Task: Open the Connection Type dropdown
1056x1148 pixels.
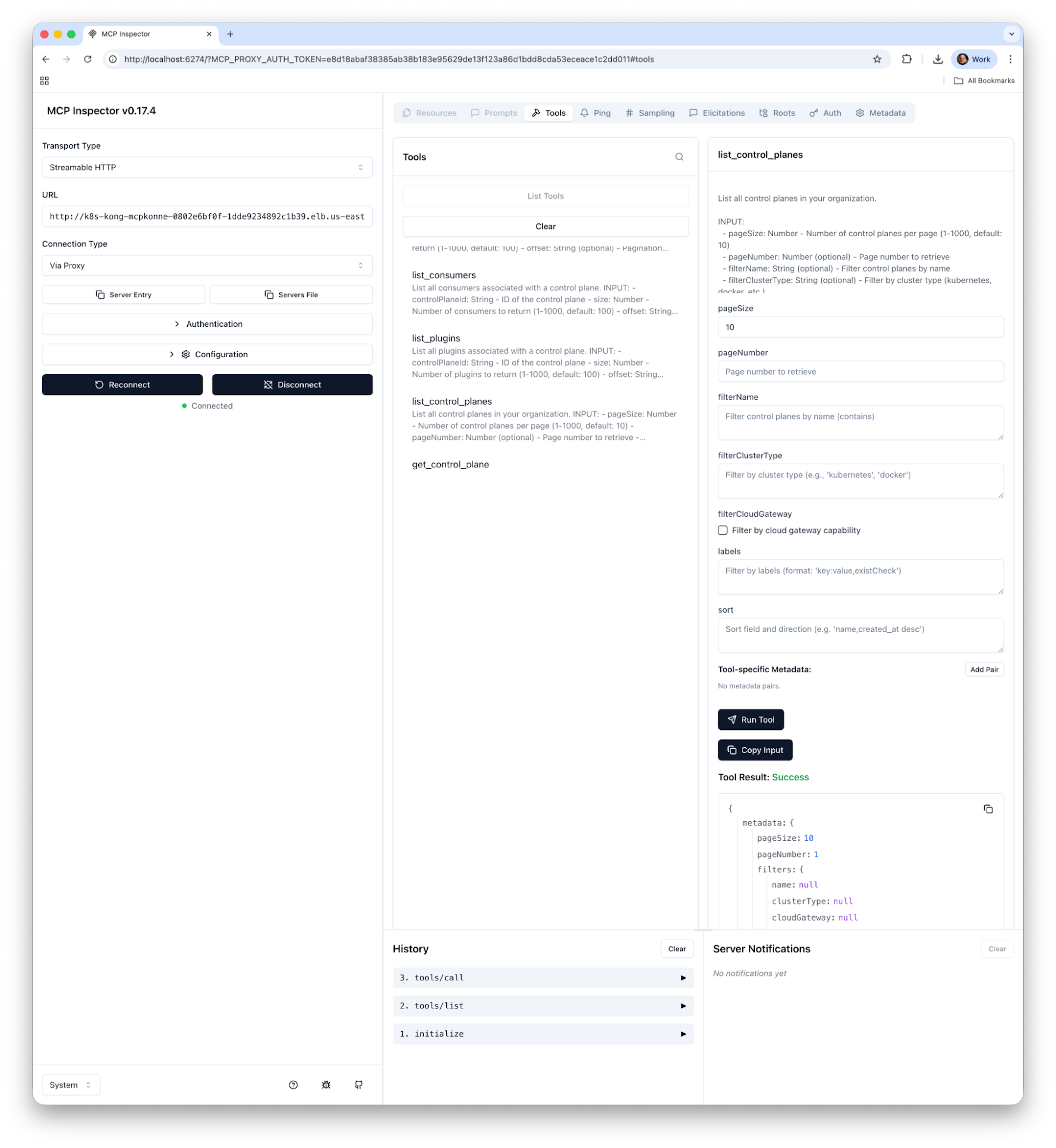Action: point(207,266)
